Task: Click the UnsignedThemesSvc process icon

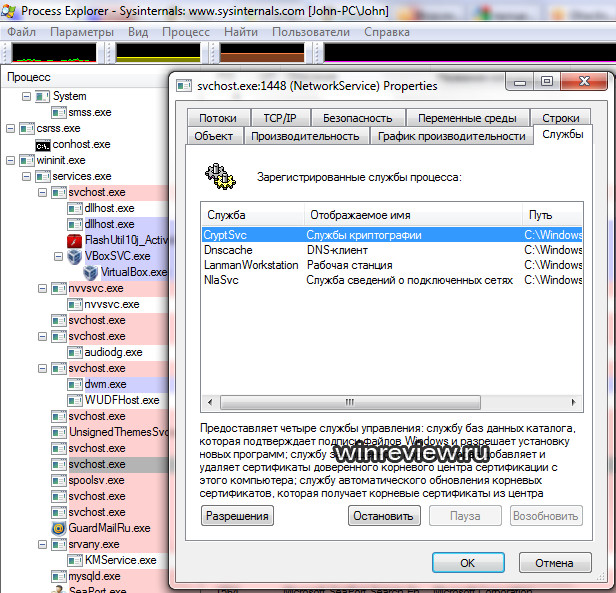Action: (59, 432)
